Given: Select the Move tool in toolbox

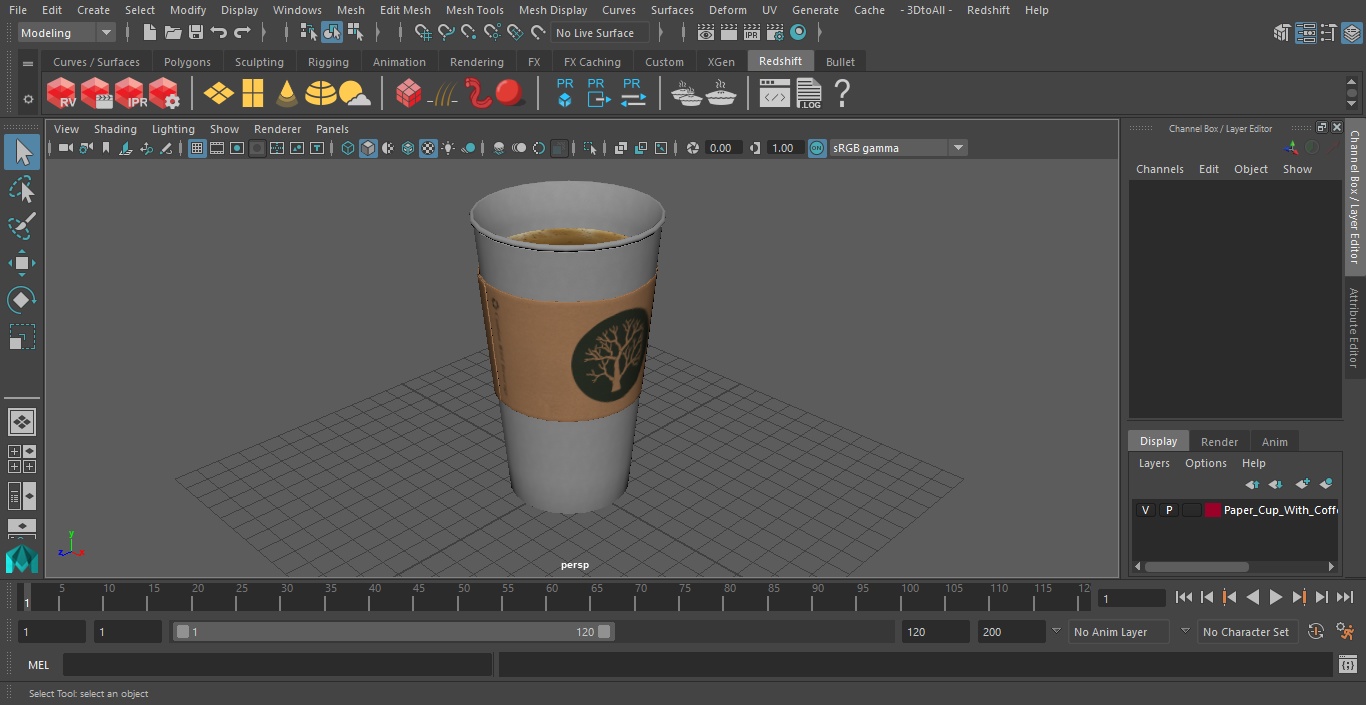Looking at the screenshot, I should tap(22, 263).
